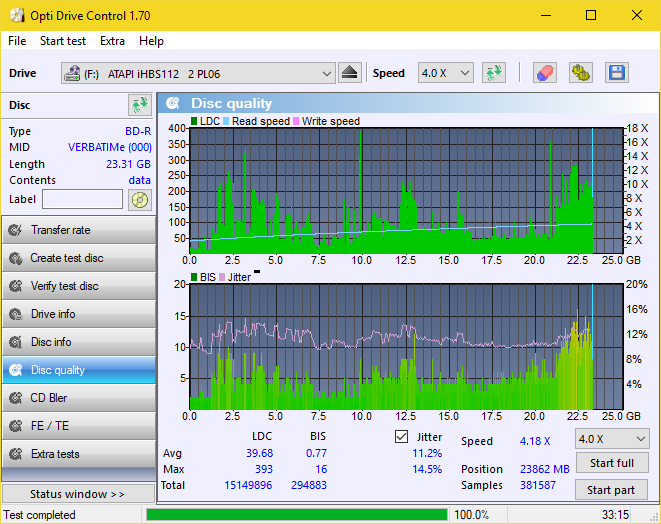Image resolution: width=661 pixels, height=524 pixels.
Task: Click the Test completed status text
Action: click(39, 515)
